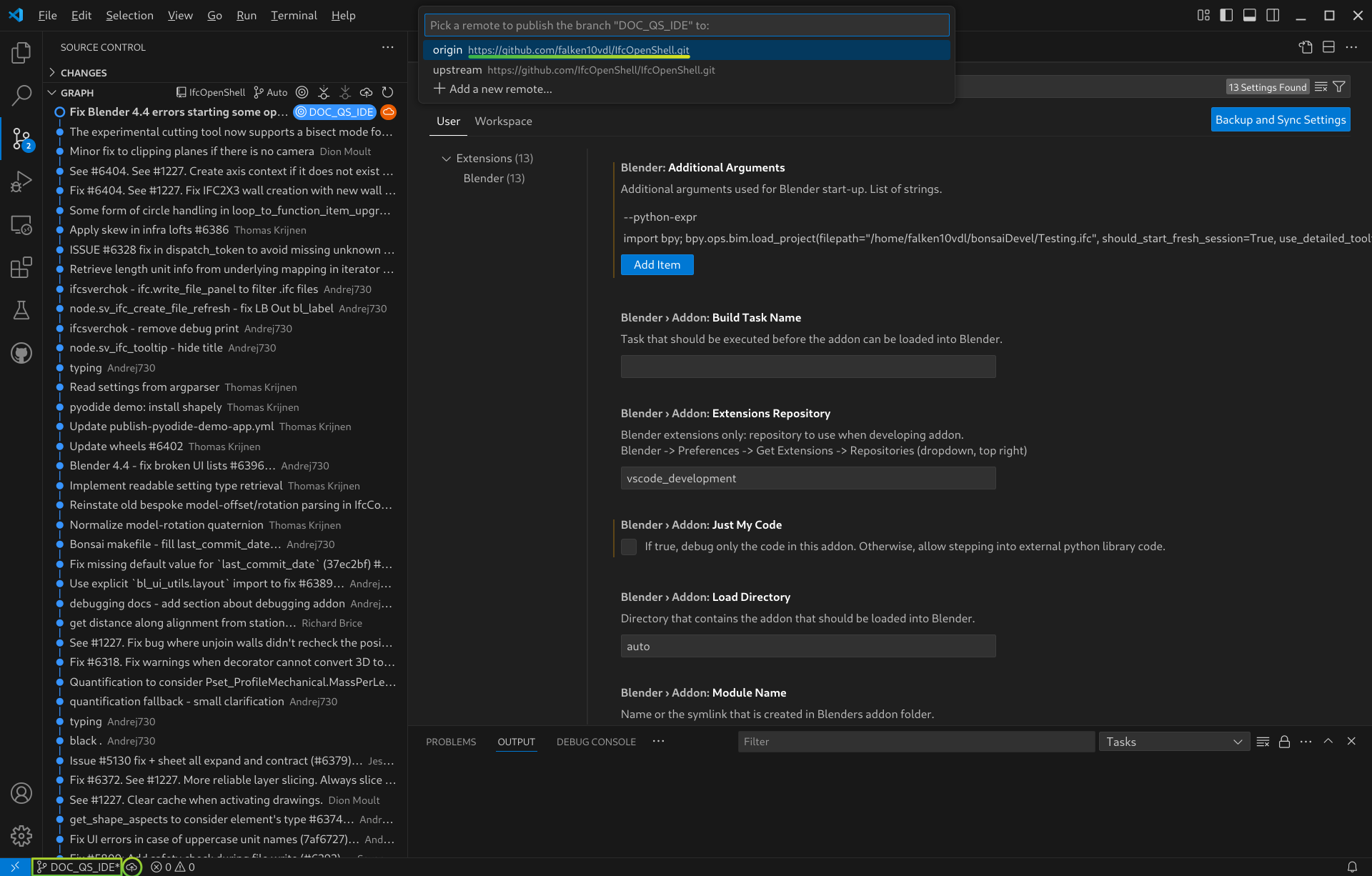Click the orange cloud badge beside DOC_QS_IDE
Image resolution: width=1372 pixels, height=876 pixels.
click(x=389, y=112)
